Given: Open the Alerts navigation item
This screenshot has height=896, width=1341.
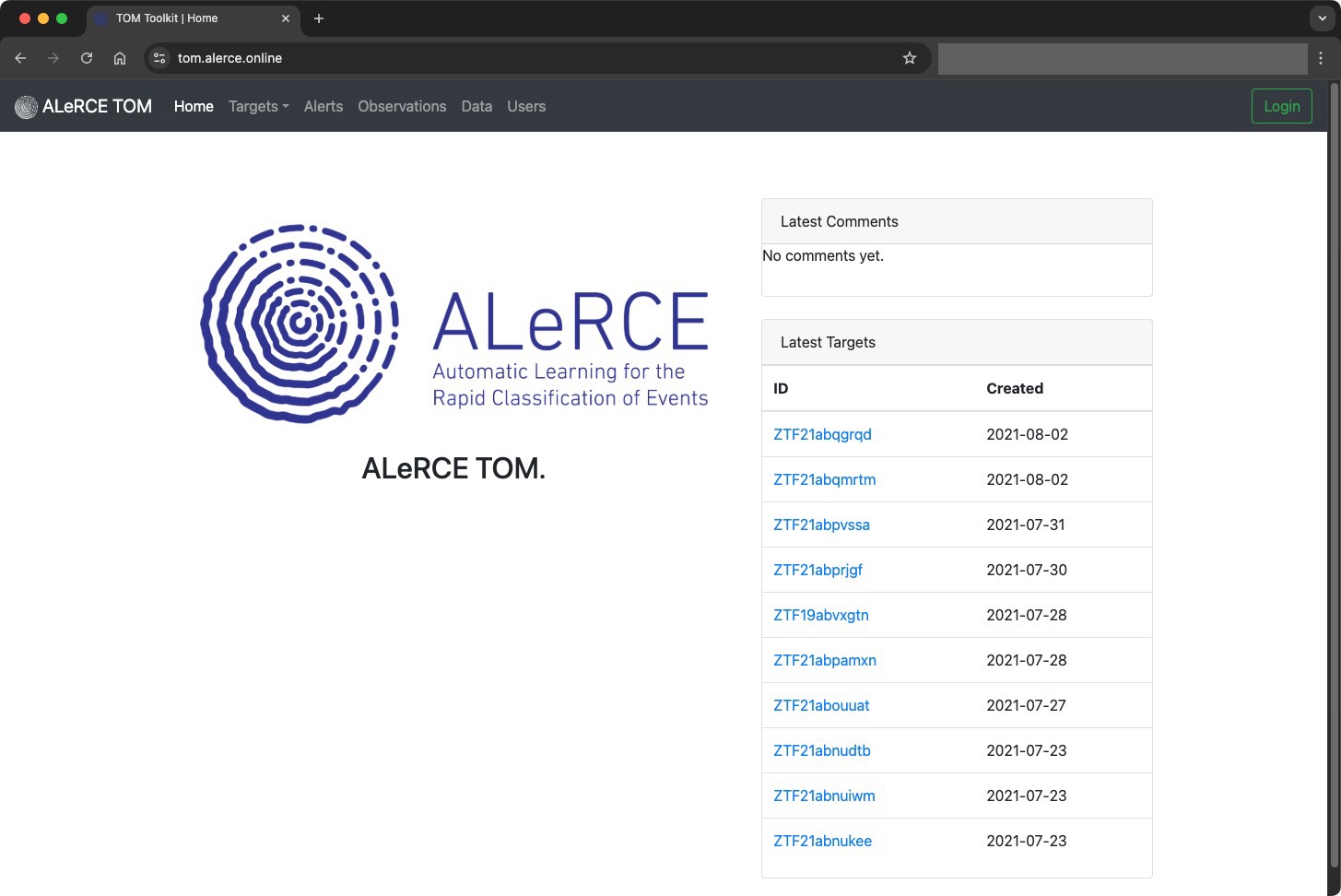Looking at the screenshot, I should (323, 107).
